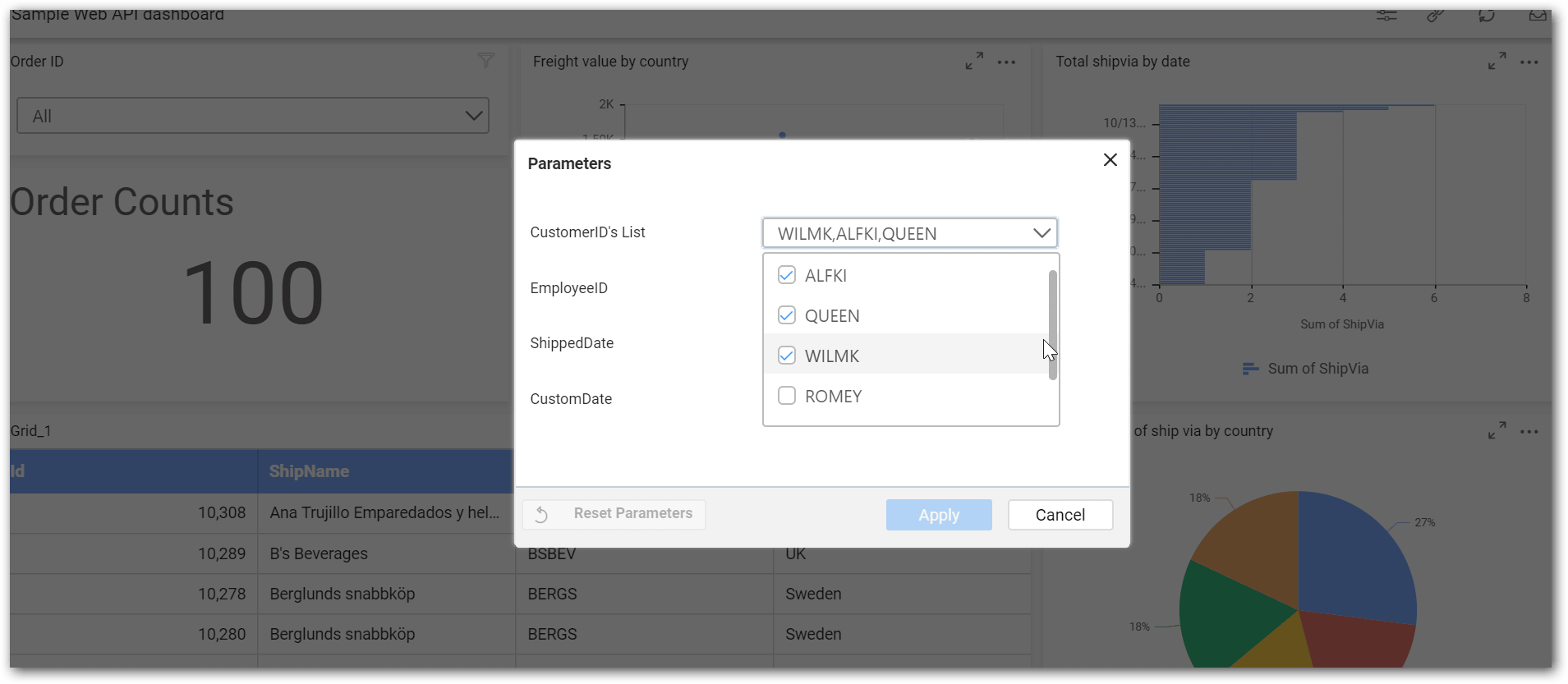Click Reset Parameters
Viewport: 1568px width, 684px height.
614,514
